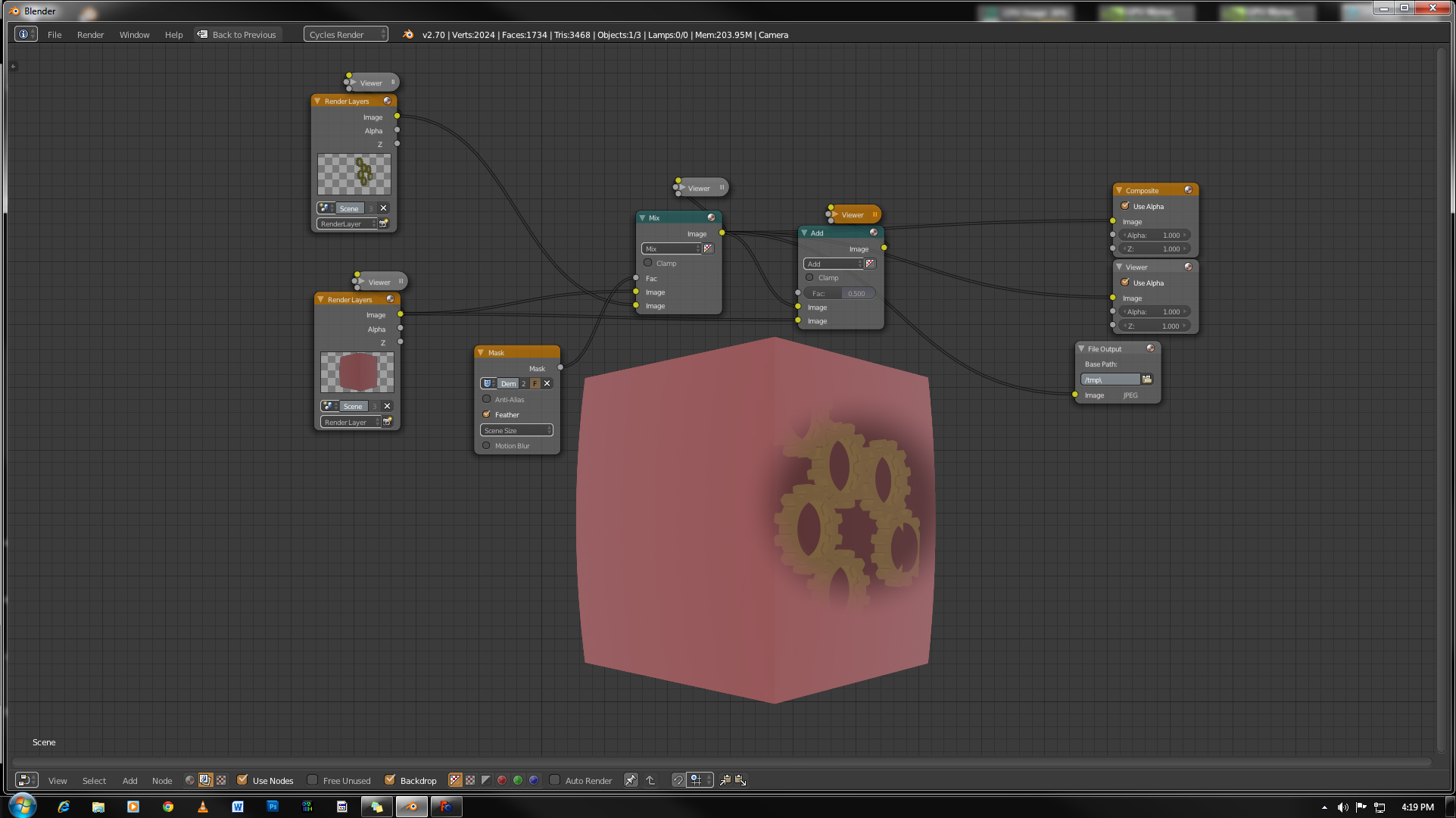The height and width of the screenshot is (818, 1456).
Task: Open the Mix blend mode dropdown
Action: 671,248
